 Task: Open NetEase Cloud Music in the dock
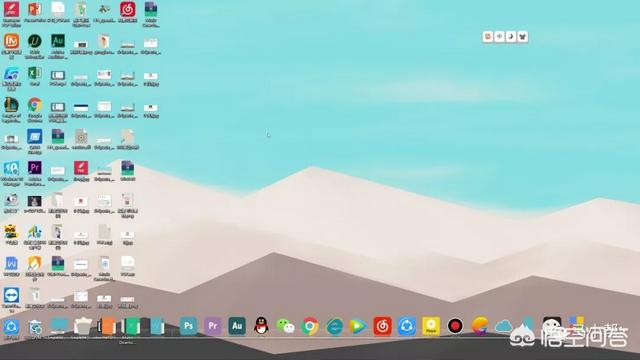tap(382, 326)
